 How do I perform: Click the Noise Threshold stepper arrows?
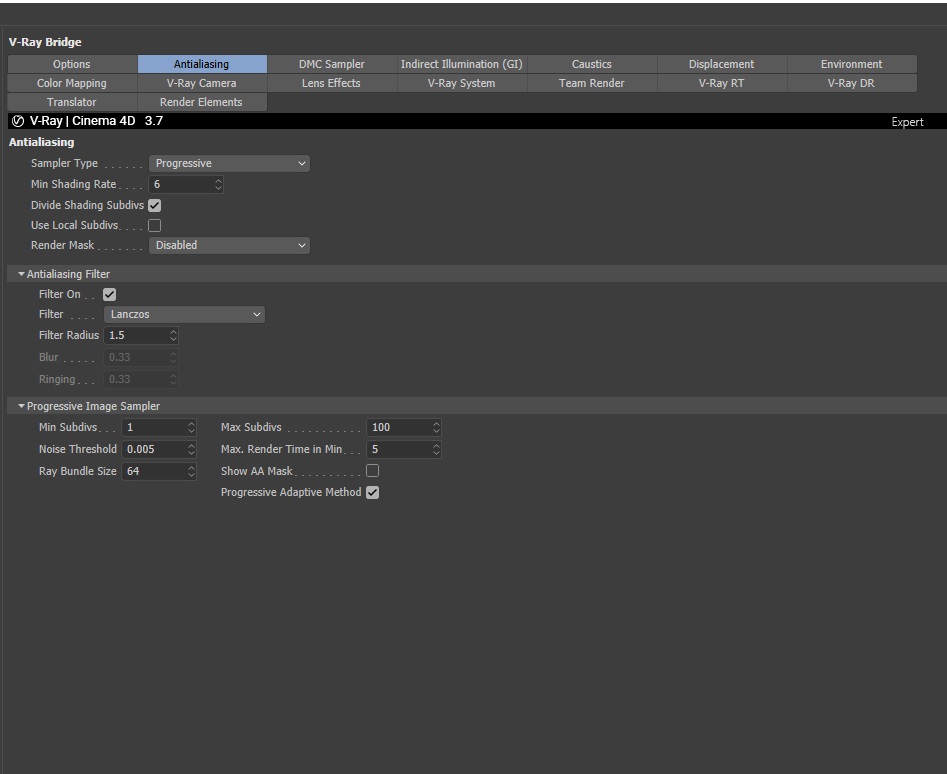pyautogui.click(x=191, y=450)
